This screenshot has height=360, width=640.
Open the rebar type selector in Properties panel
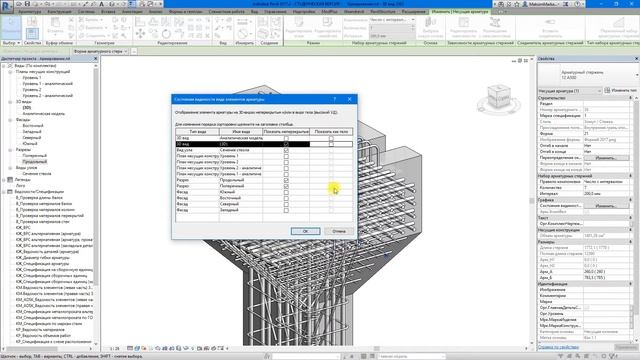coord(588,75)
